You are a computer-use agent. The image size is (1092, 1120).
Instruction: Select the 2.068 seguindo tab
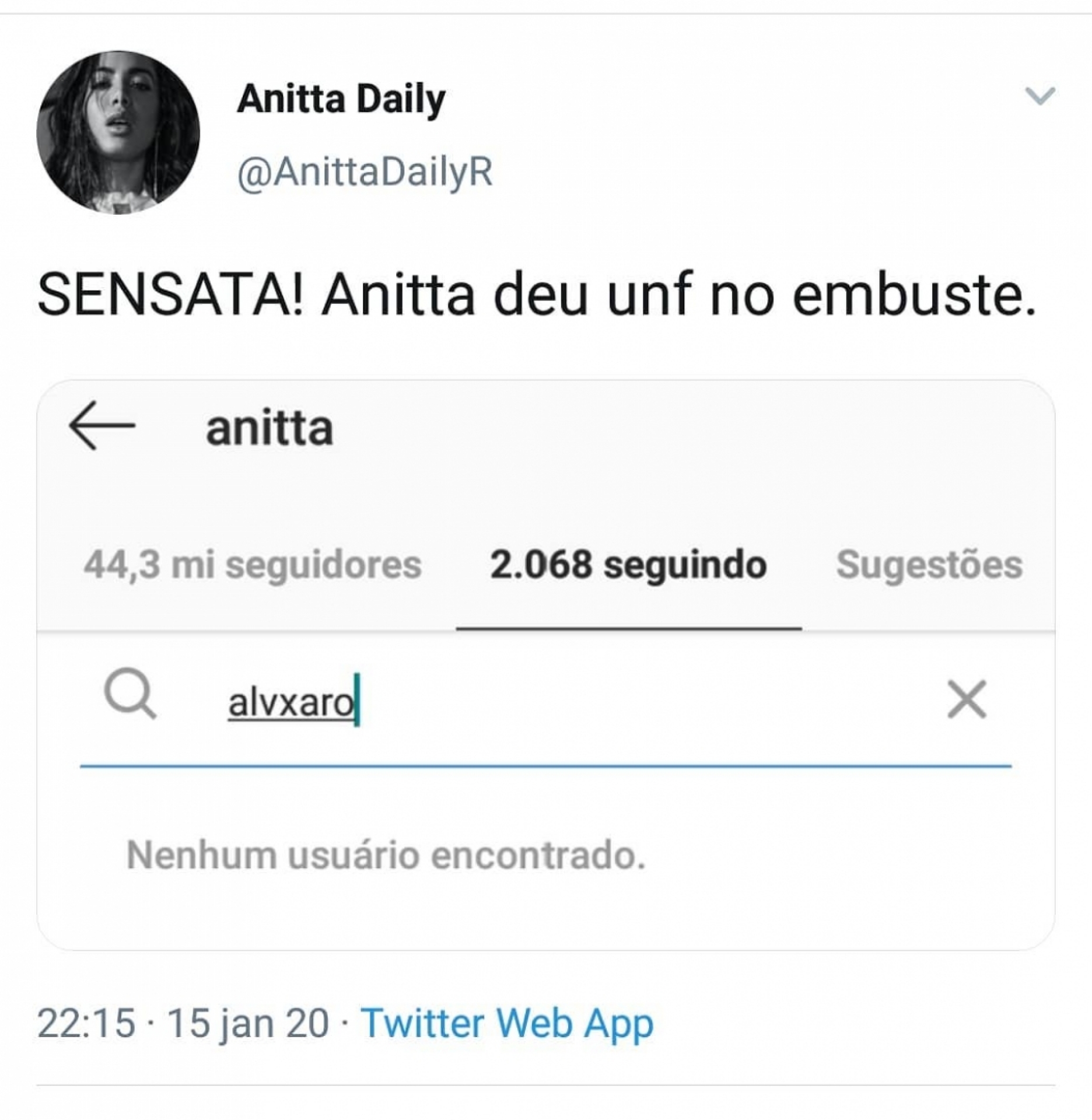coord(628,565)
